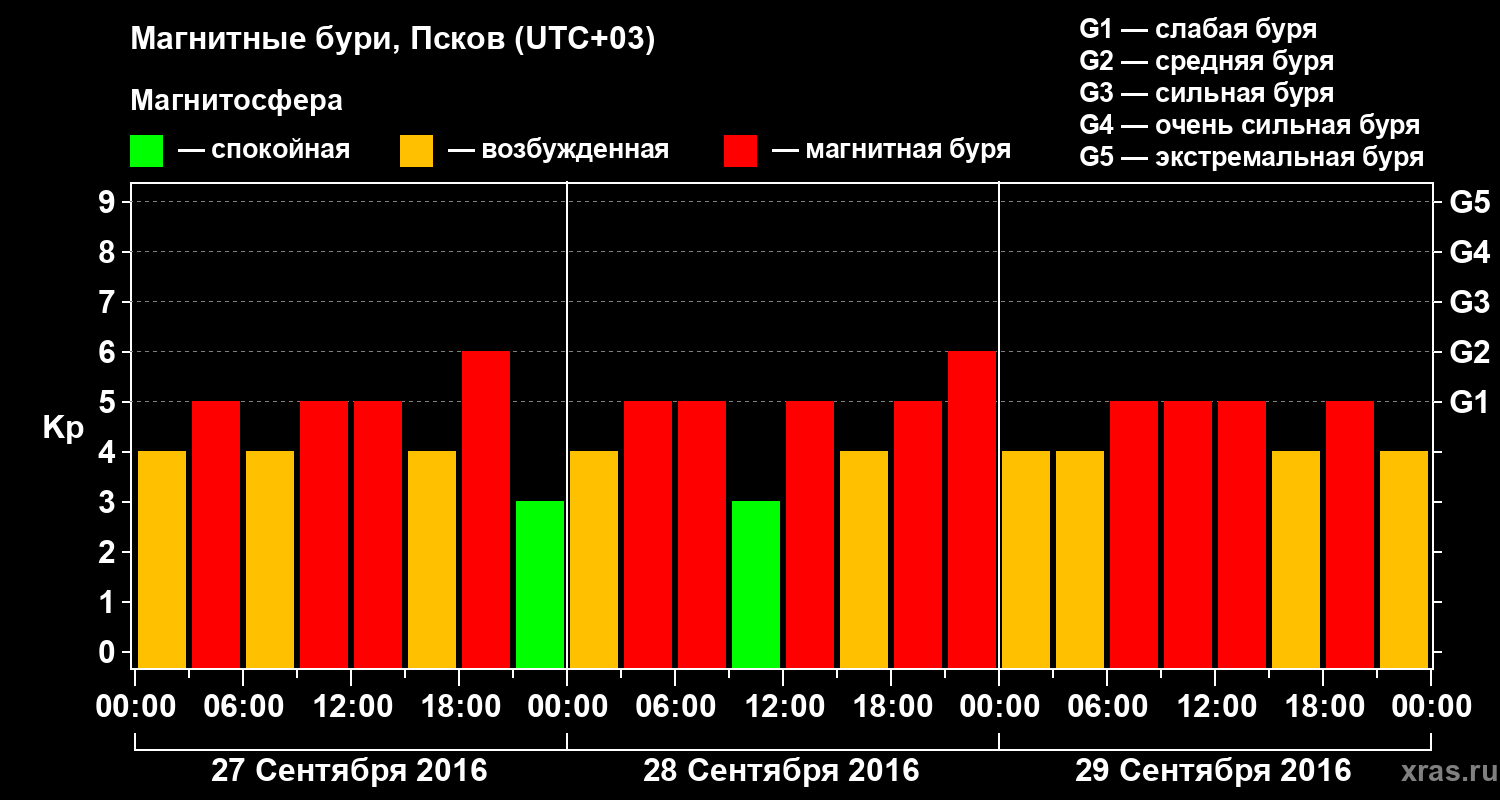Click the 'G1 — слабая буря' legend line
The width and height of the screenshot is (1500, 800).
1198,29
